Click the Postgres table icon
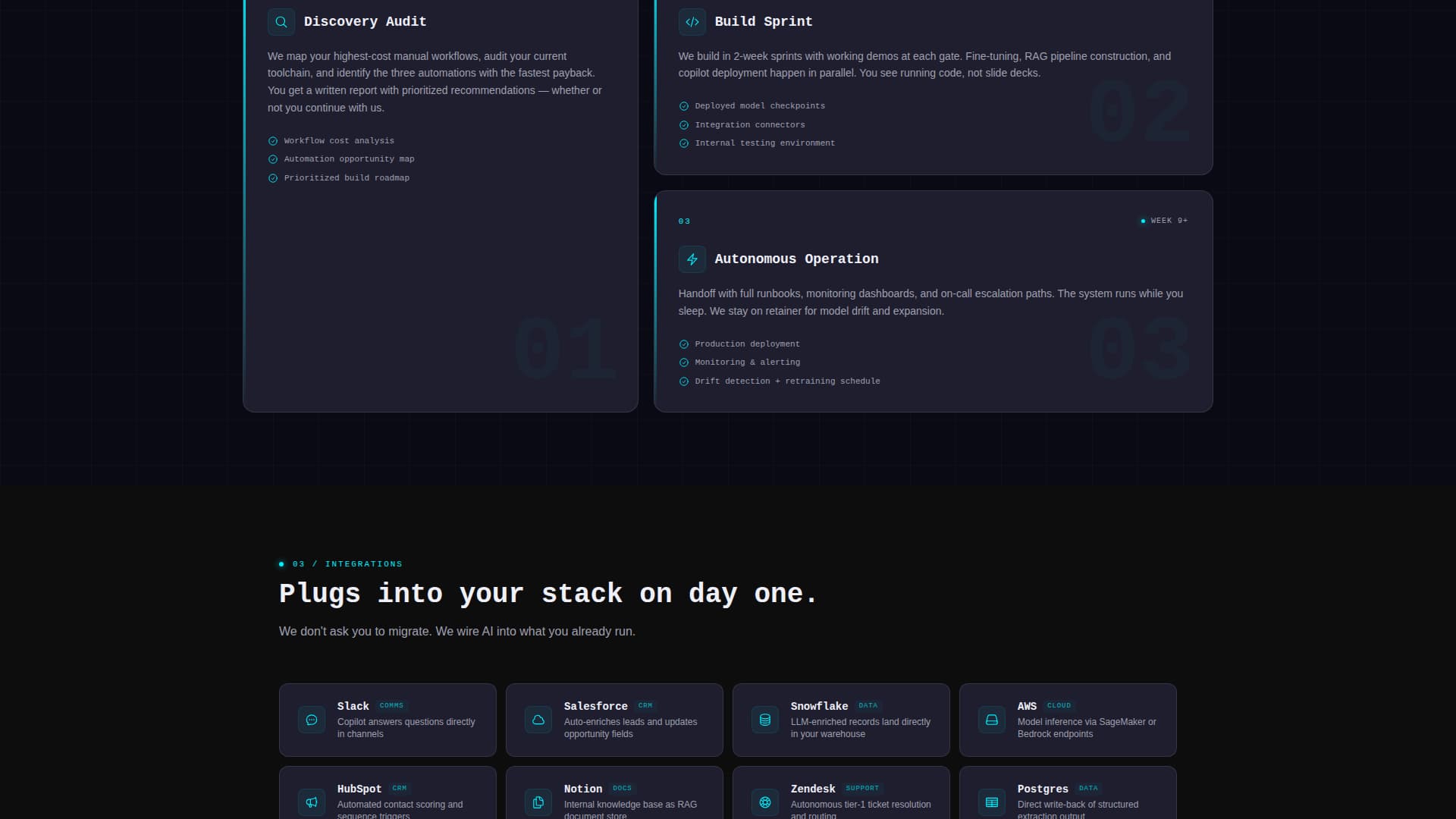Screen dimensions: 1456x819 tap(992, 802)
